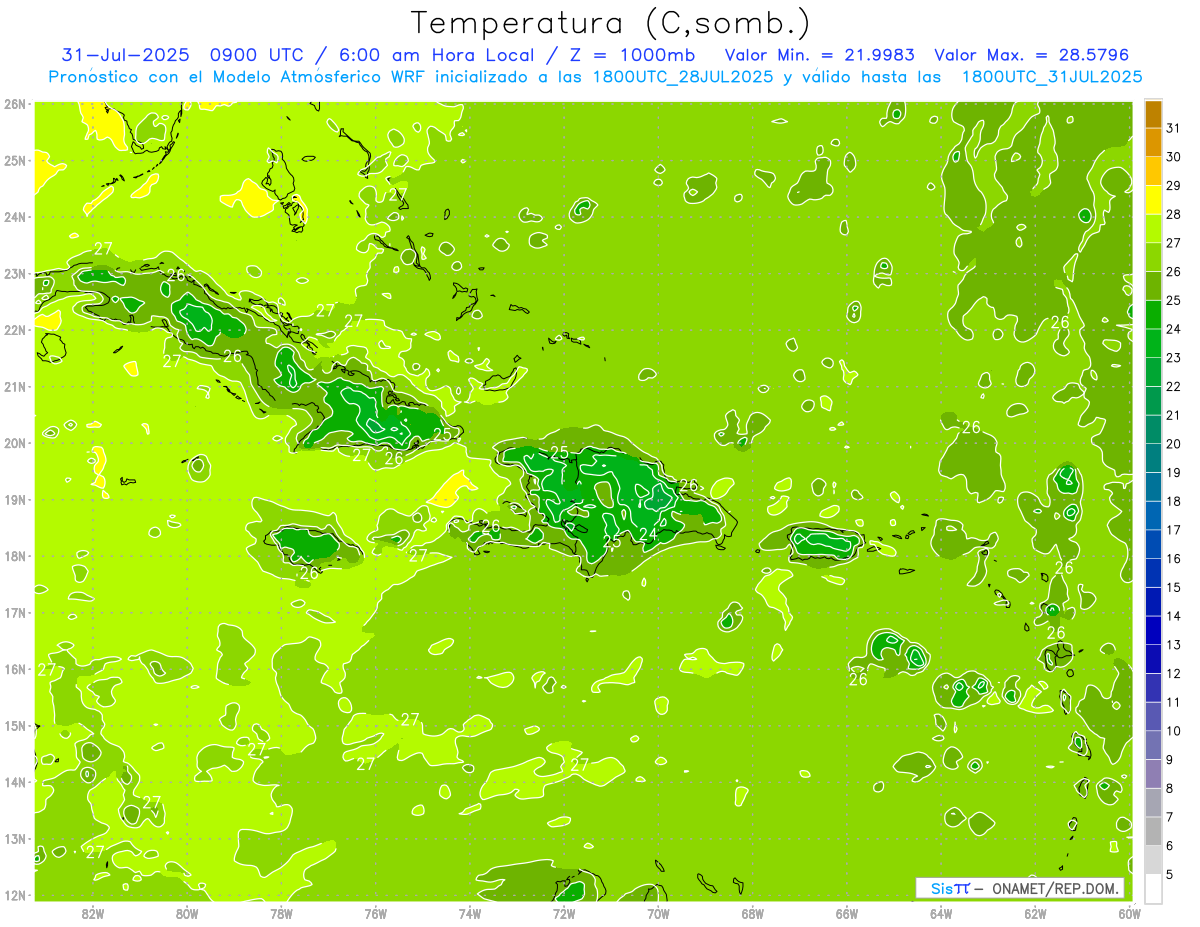Pick the yellow swatch between 28 and 29

[1154, 200]
